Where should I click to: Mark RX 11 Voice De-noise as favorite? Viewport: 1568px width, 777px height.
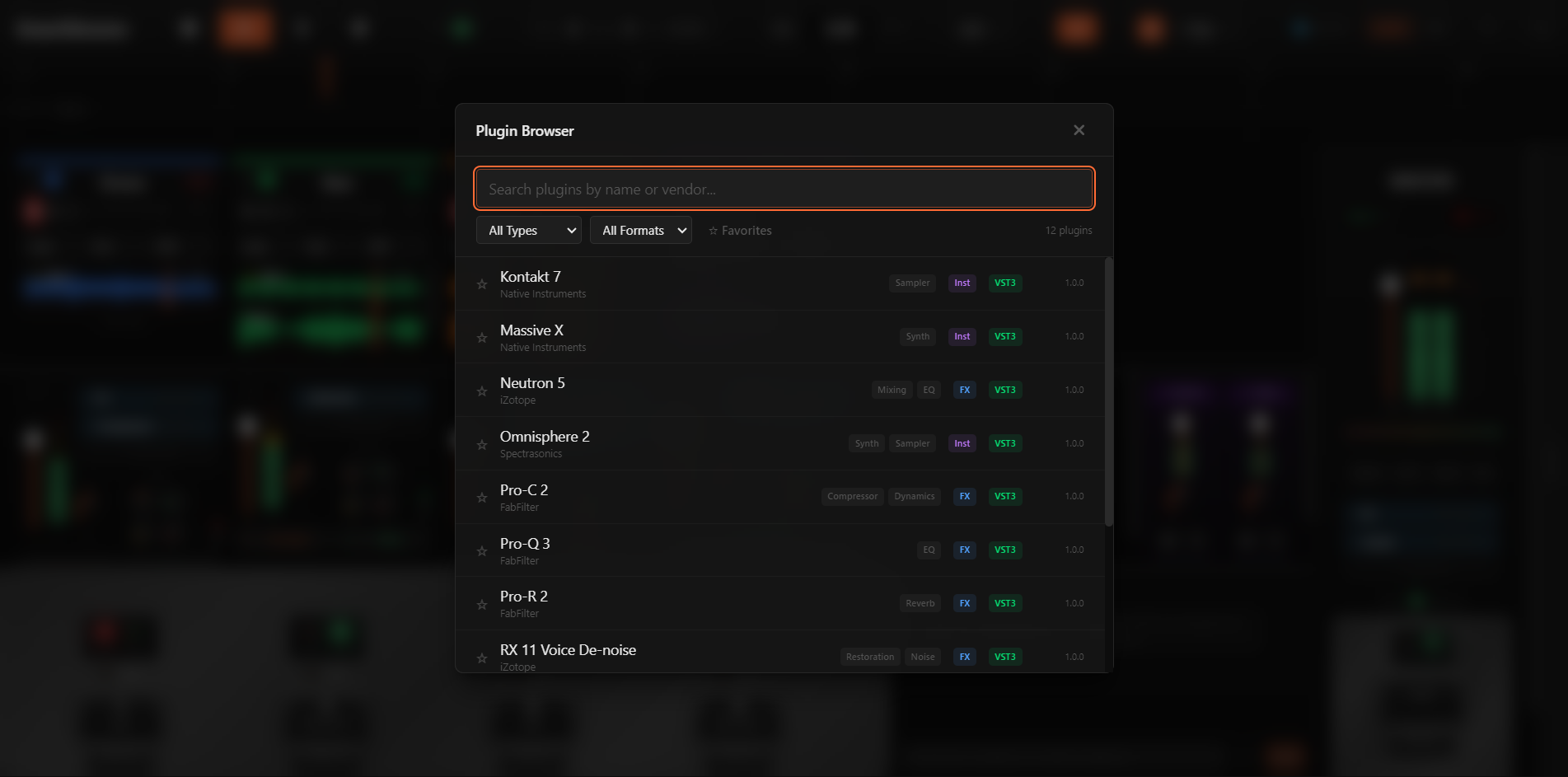482,658
